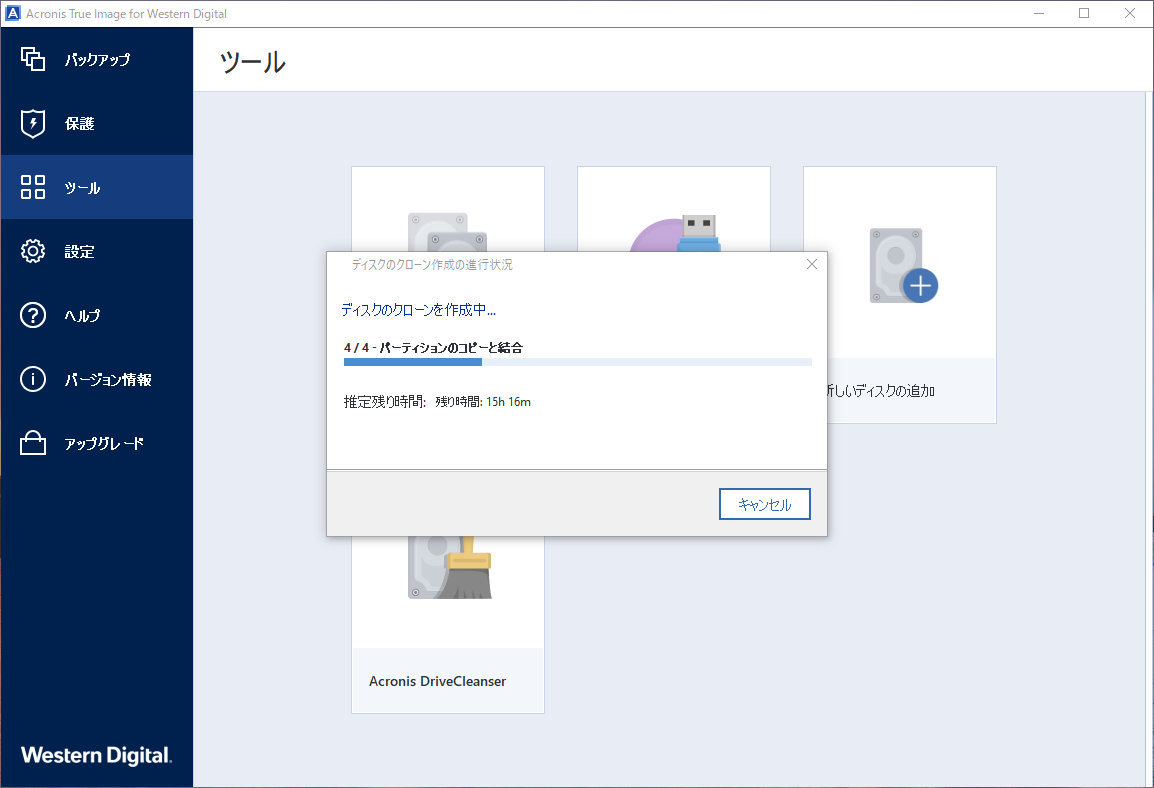
Task: Click the ヘルプ question mark icon
Action: coord(32,315)
